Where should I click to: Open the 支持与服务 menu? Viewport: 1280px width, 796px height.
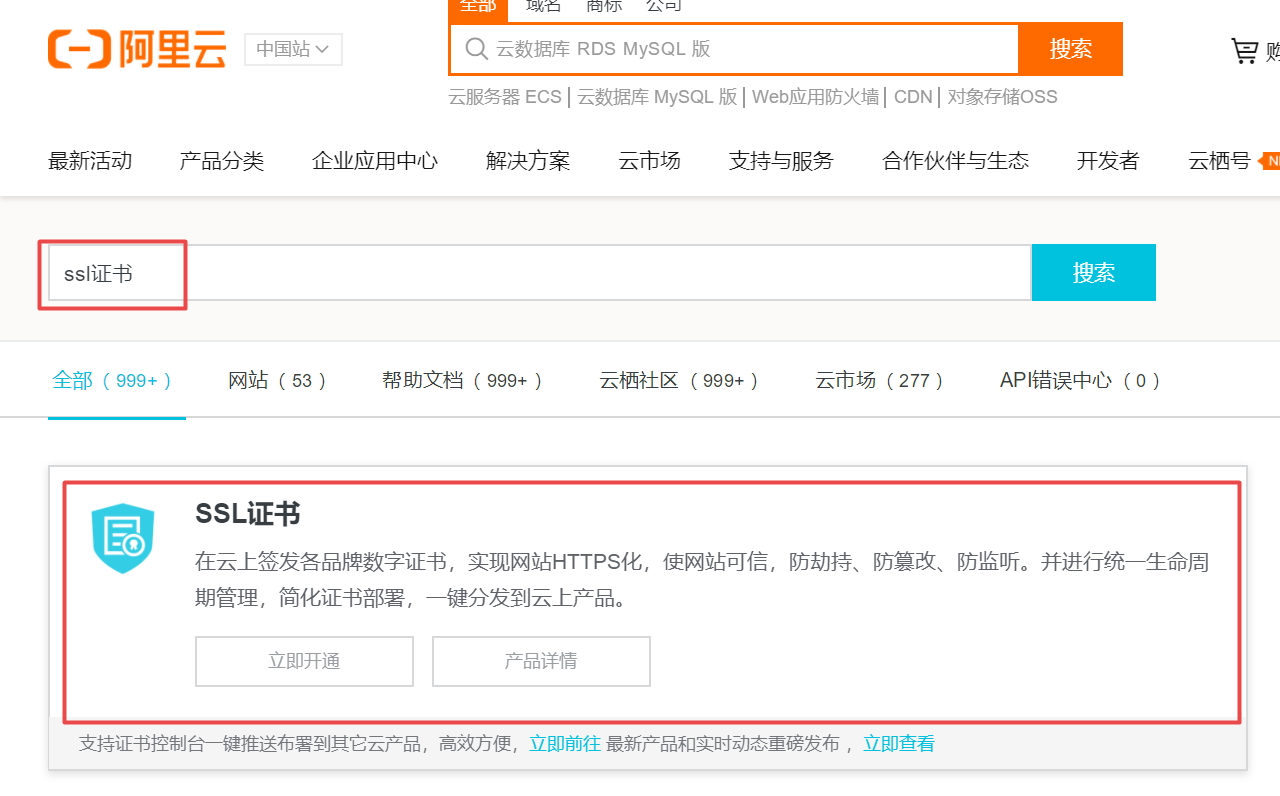pos(781,161)
